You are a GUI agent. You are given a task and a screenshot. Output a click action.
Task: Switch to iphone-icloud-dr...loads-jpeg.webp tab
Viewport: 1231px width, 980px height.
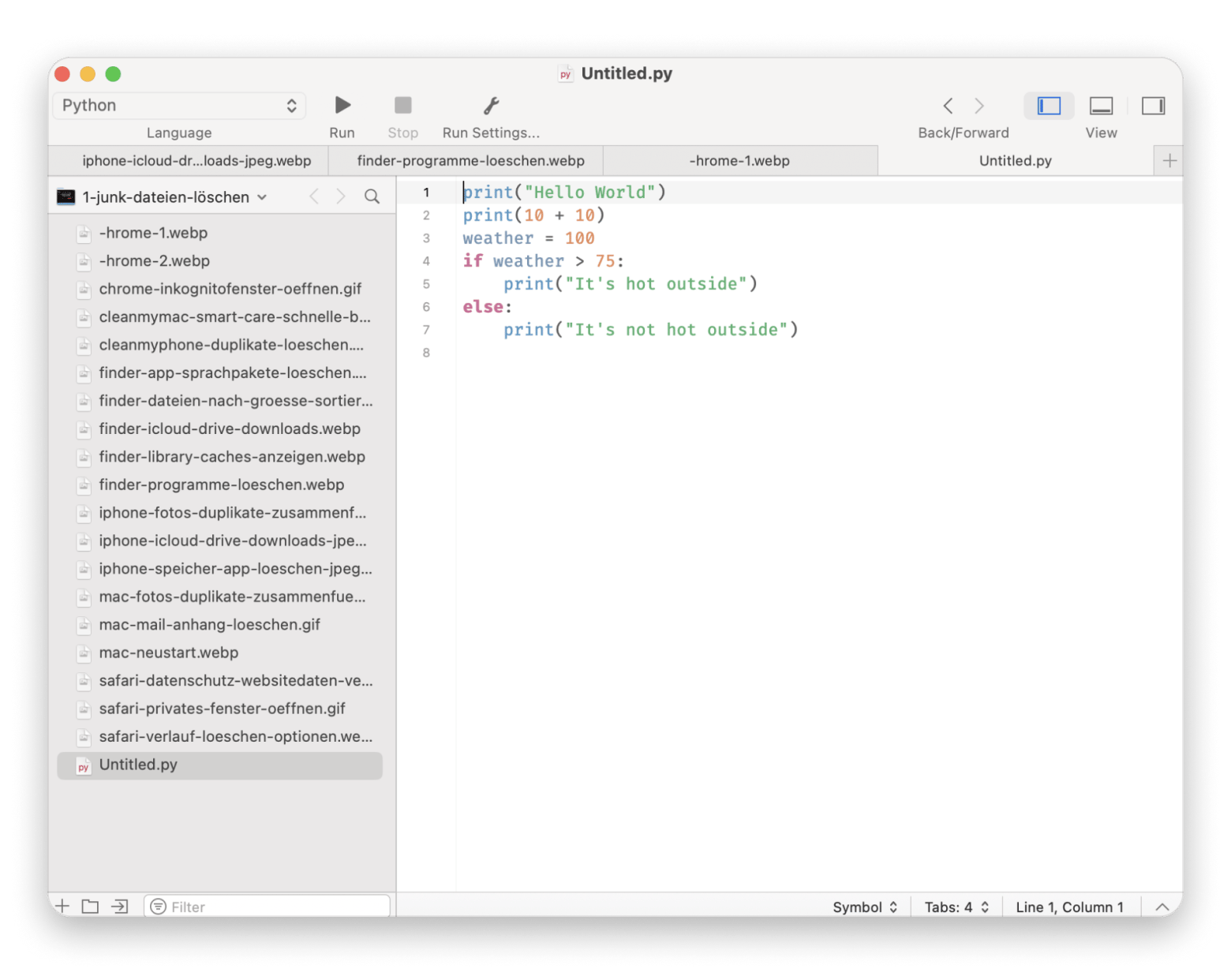coord(196,161)
